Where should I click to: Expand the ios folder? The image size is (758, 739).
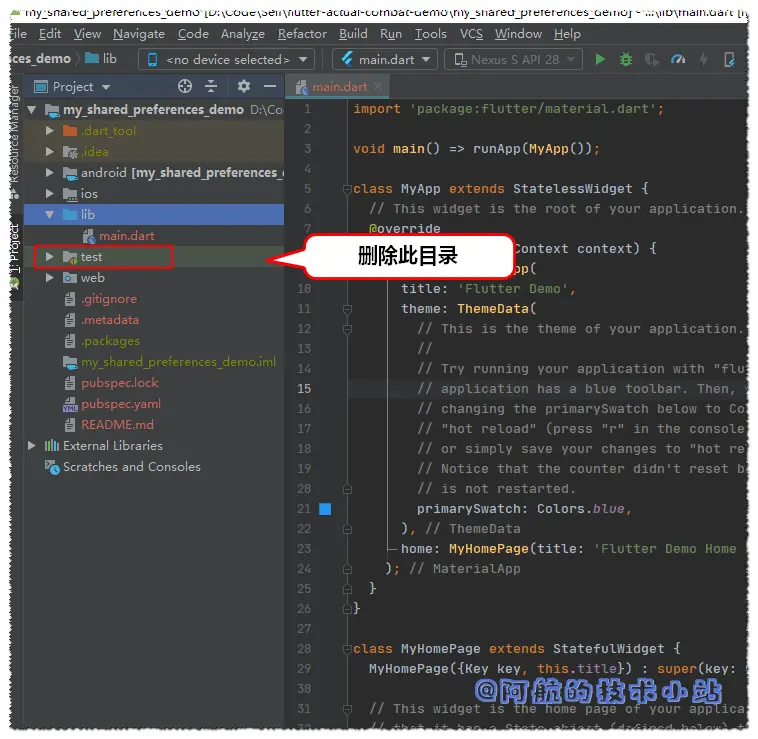coord(49,193)
